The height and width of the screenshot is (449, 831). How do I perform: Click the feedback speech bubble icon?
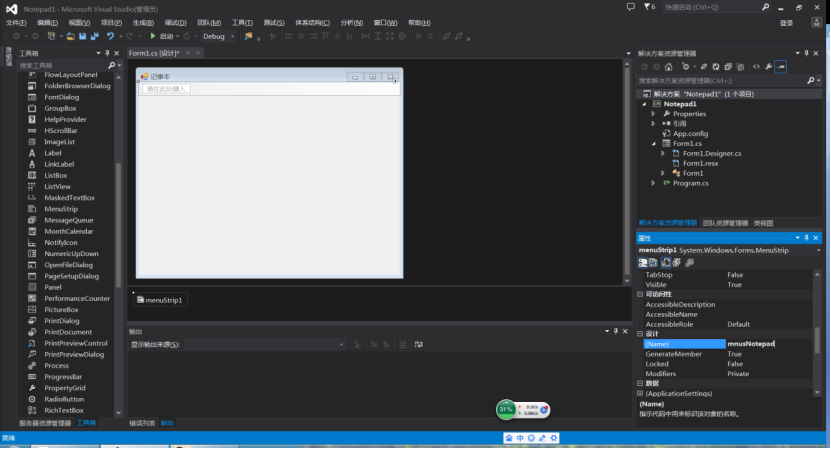pos(631,7)
